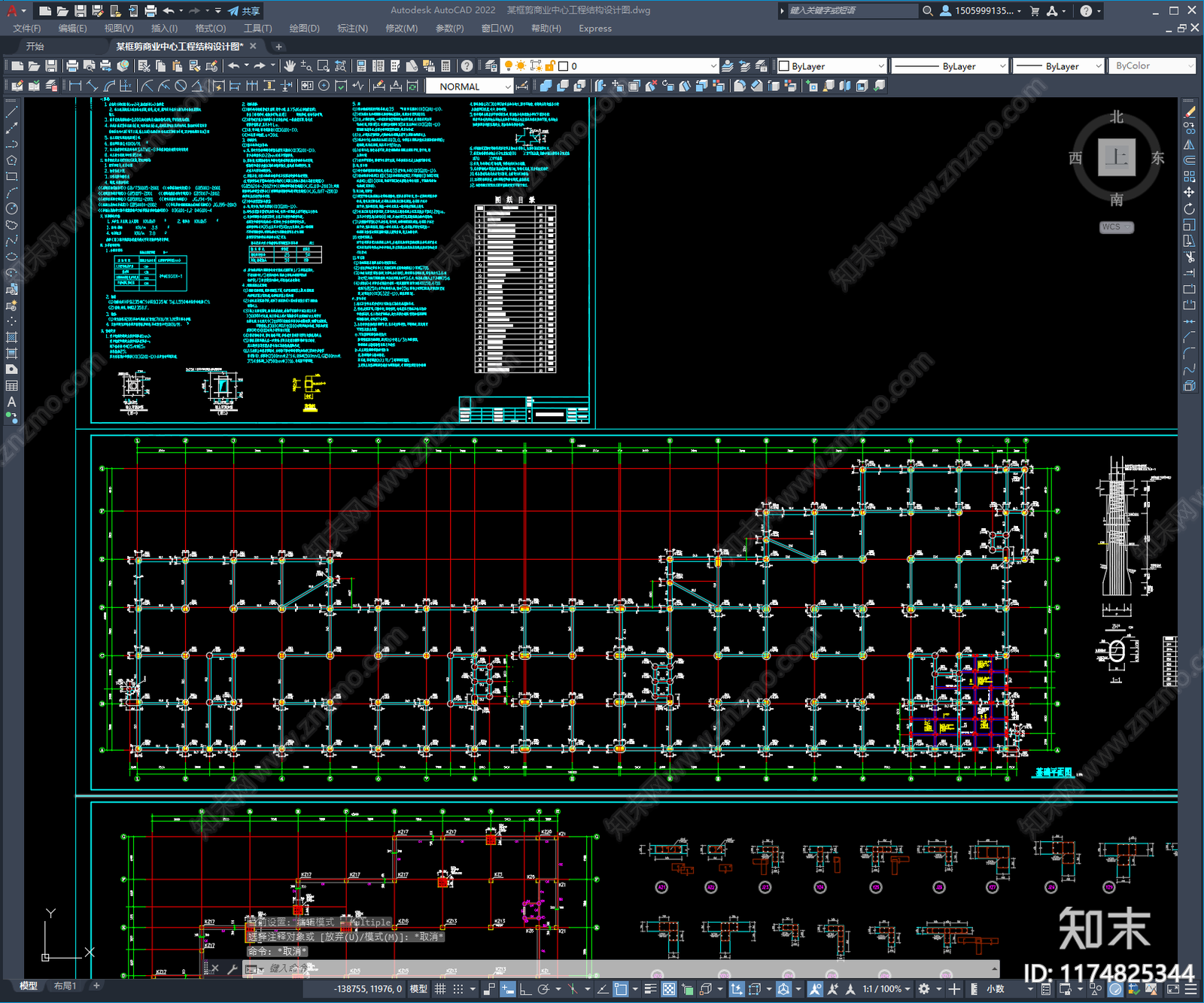Toggle the layer lock icon in layer control
Screen dimensions: 1204x1003
tap(550, 66)
